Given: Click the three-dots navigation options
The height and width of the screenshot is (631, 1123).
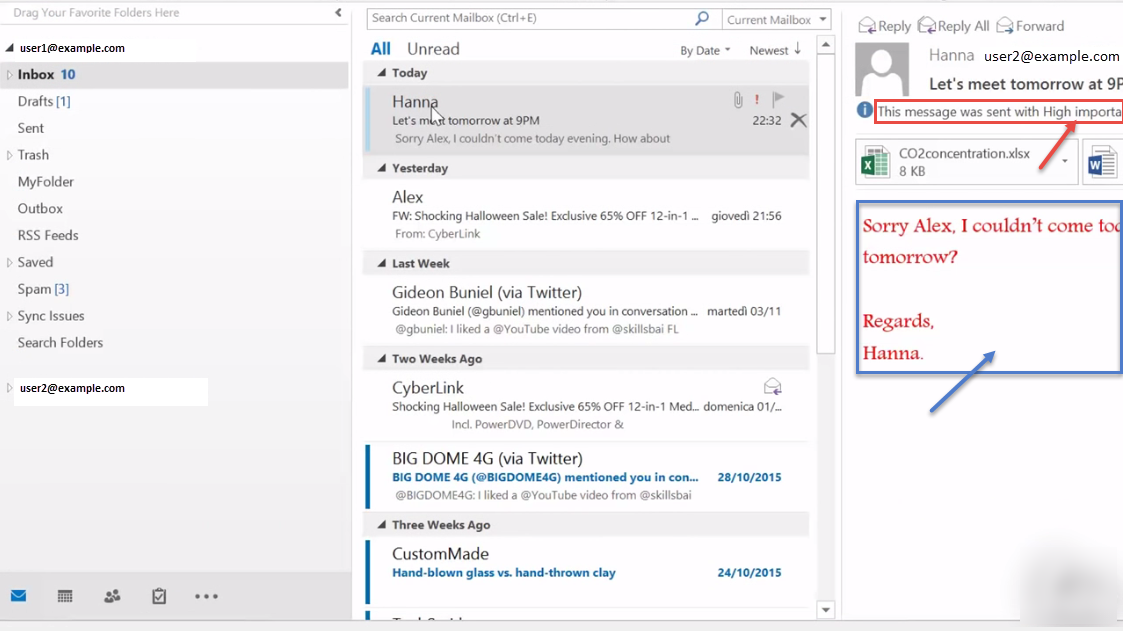Looking at the screenshot, I should (206, 596).
